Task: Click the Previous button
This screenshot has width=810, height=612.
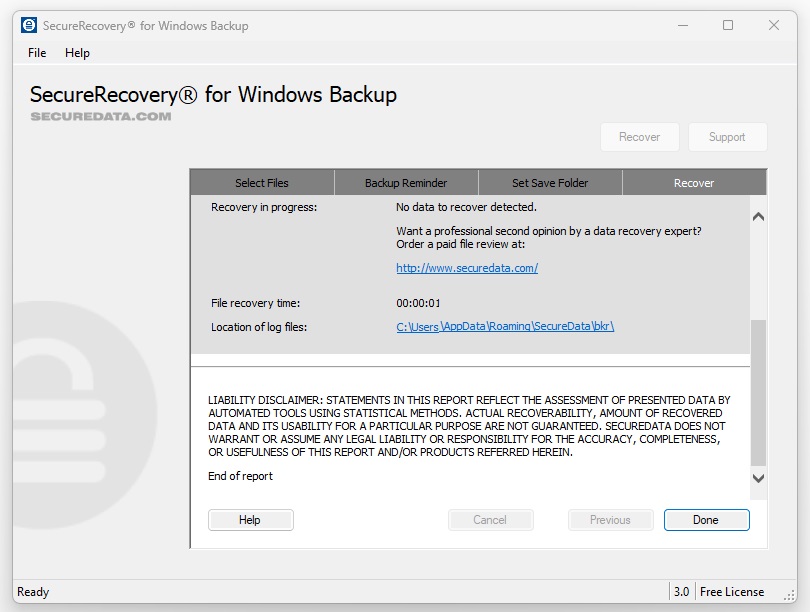Action: (x=610, y=520)
